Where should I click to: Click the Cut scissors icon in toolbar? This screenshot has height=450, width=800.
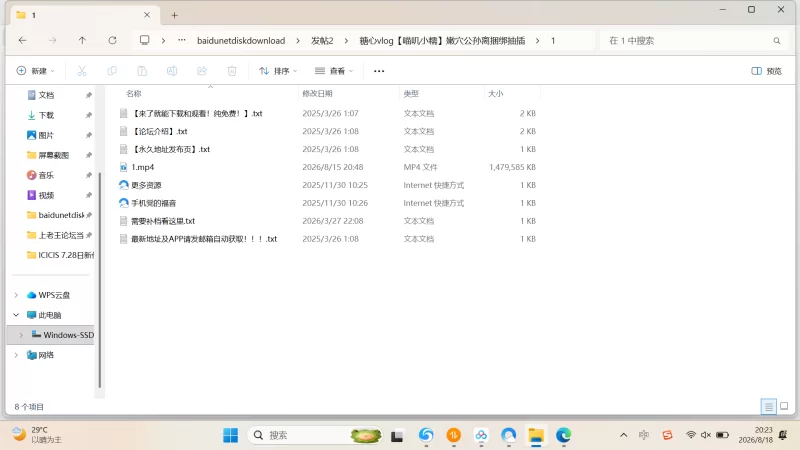click(x=82, y=71)
